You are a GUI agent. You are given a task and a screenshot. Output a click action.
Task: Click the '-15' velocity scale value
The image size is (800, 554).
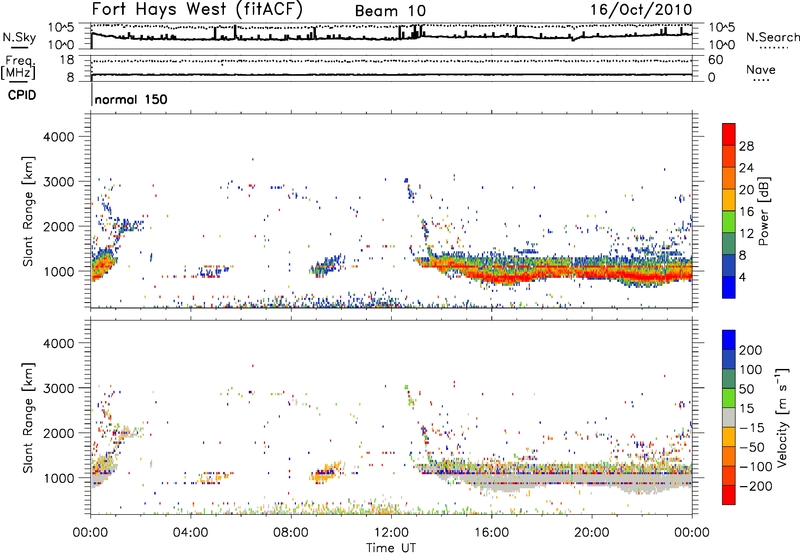pos(751,428)
